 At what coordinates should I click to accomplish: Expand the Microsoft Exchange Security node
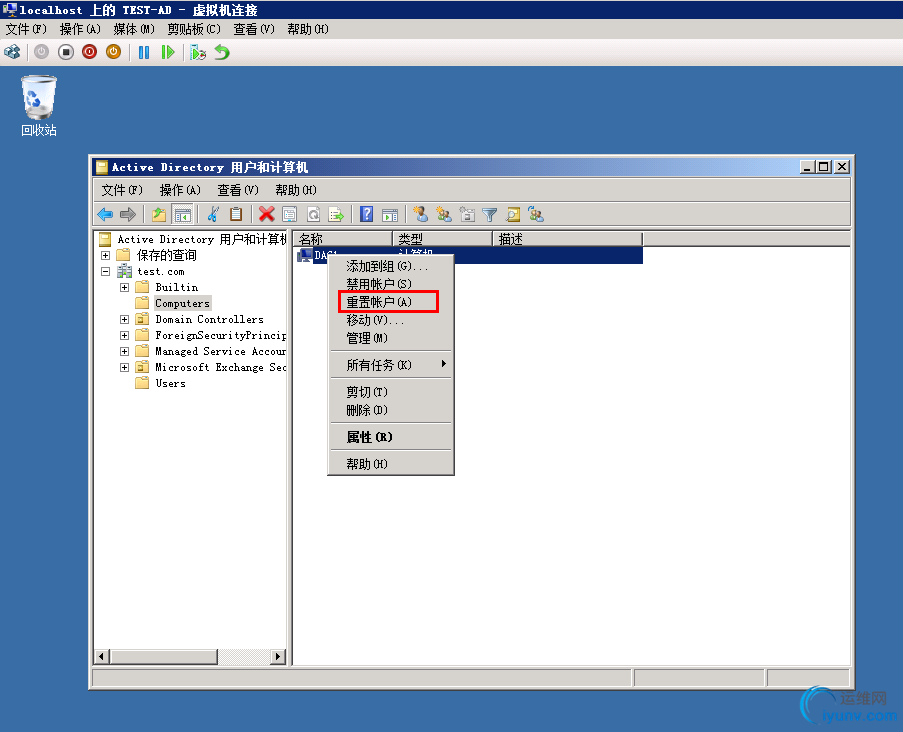[x=124, y=367]
